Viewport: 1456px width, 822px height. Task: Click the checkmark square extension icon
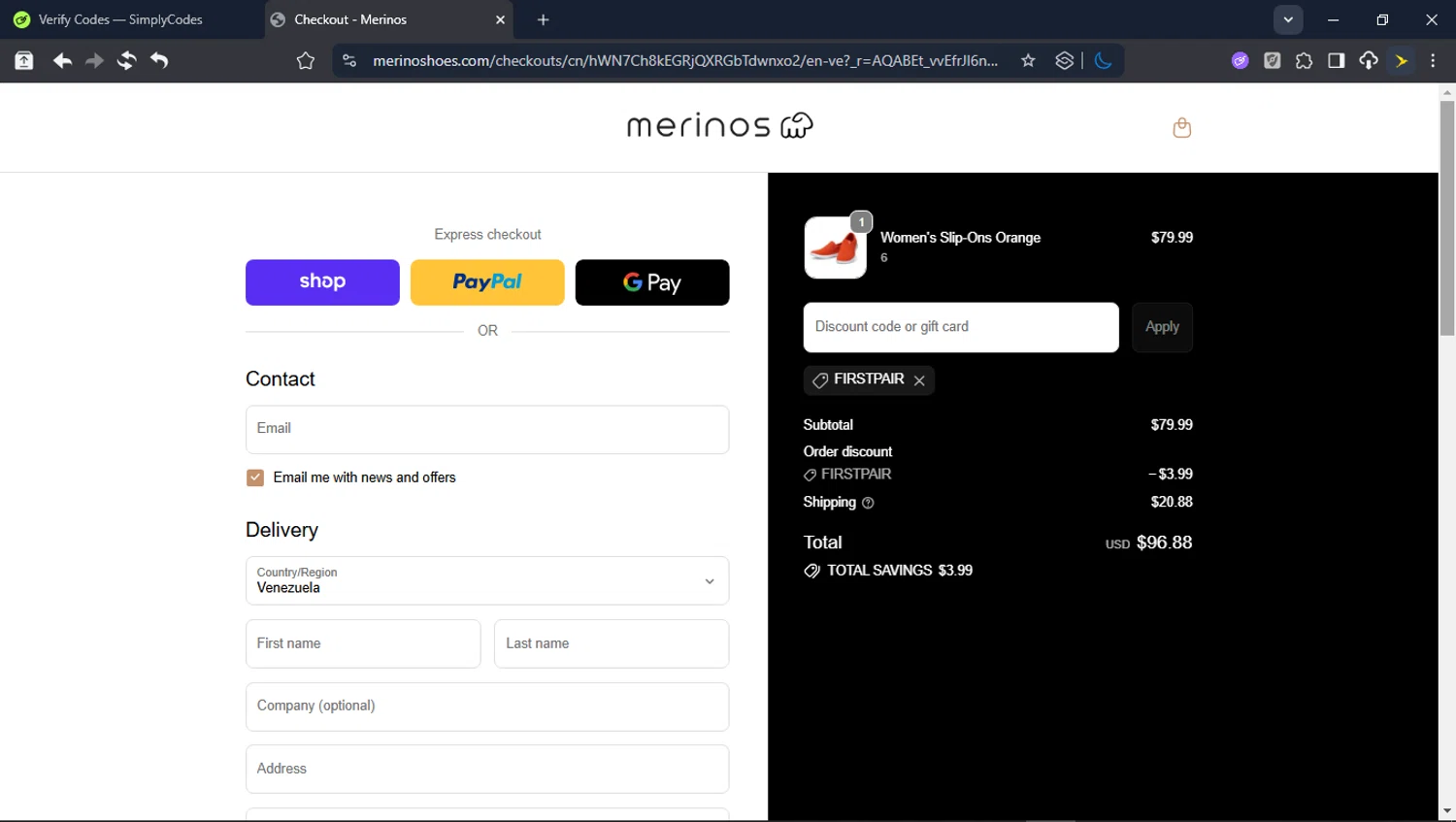pos(1273,61)
